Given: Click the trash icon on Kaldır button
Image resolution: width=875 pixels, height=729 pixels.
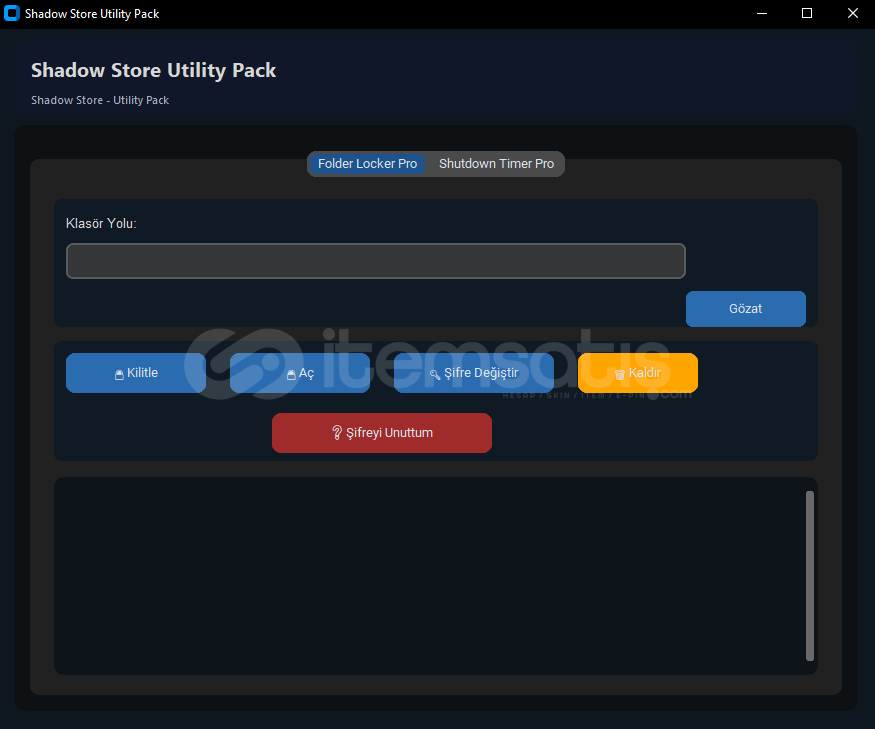Looking at the screenshot, I should (x=620, y=374).
